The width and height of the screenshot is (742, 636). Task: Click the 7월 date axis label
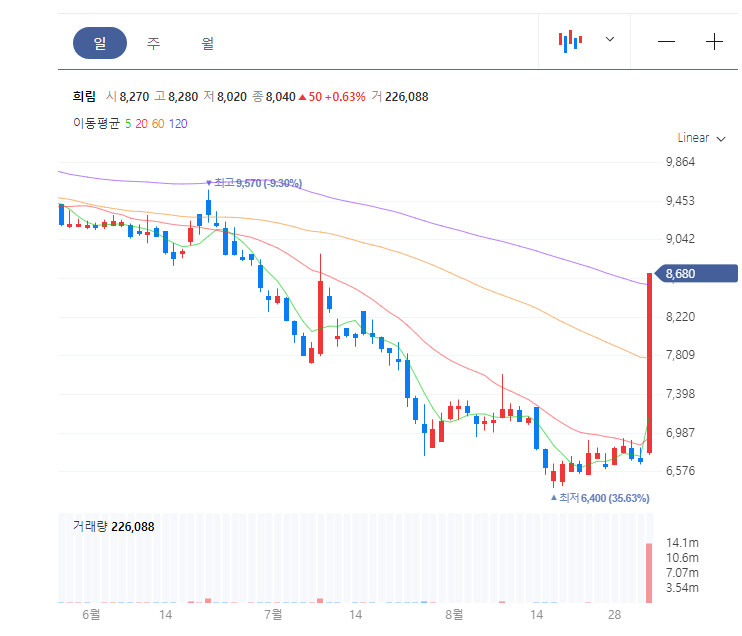pos(273,615)
